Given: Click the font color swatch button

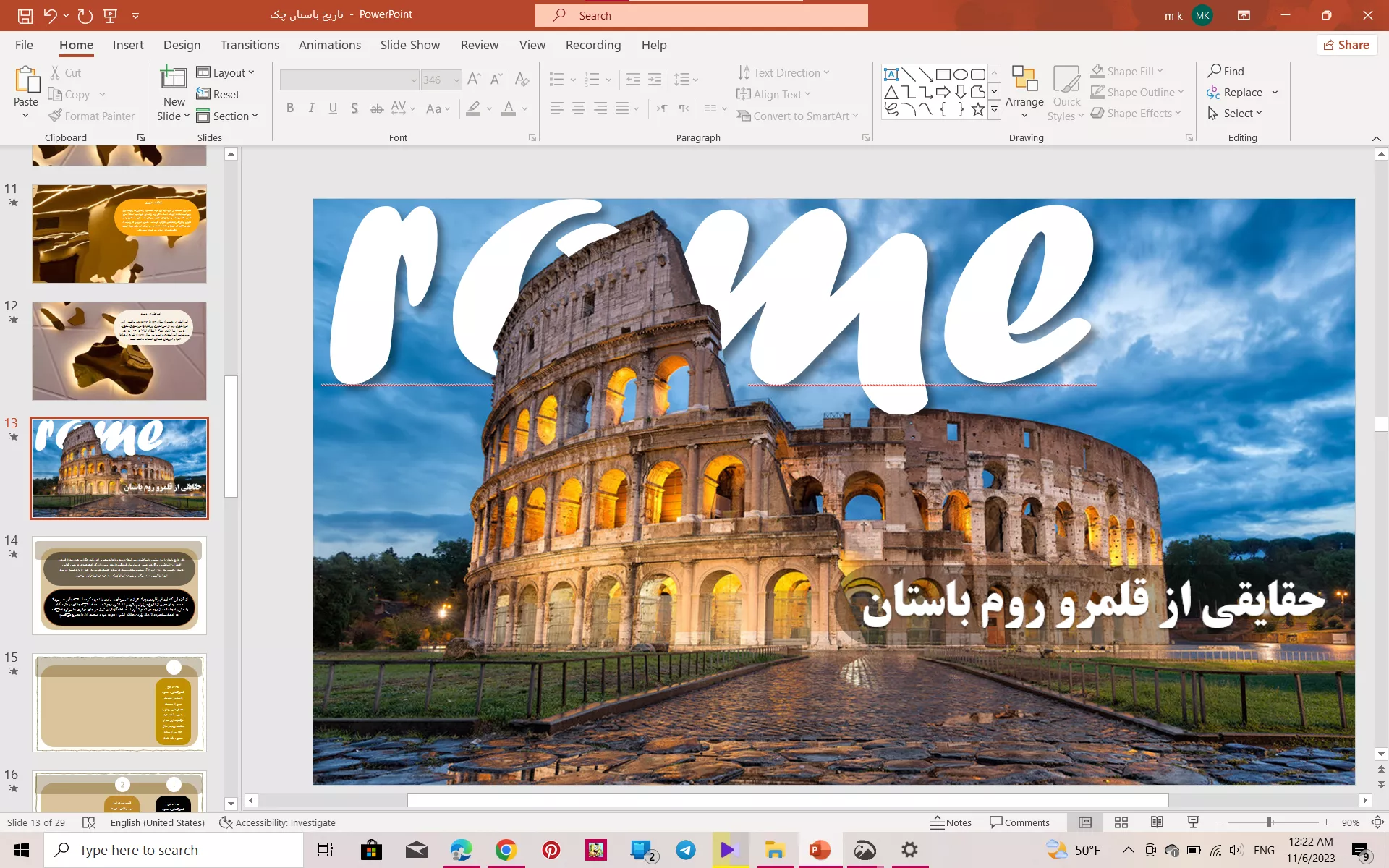Looking at the screenshot, I should pos(509,109).
